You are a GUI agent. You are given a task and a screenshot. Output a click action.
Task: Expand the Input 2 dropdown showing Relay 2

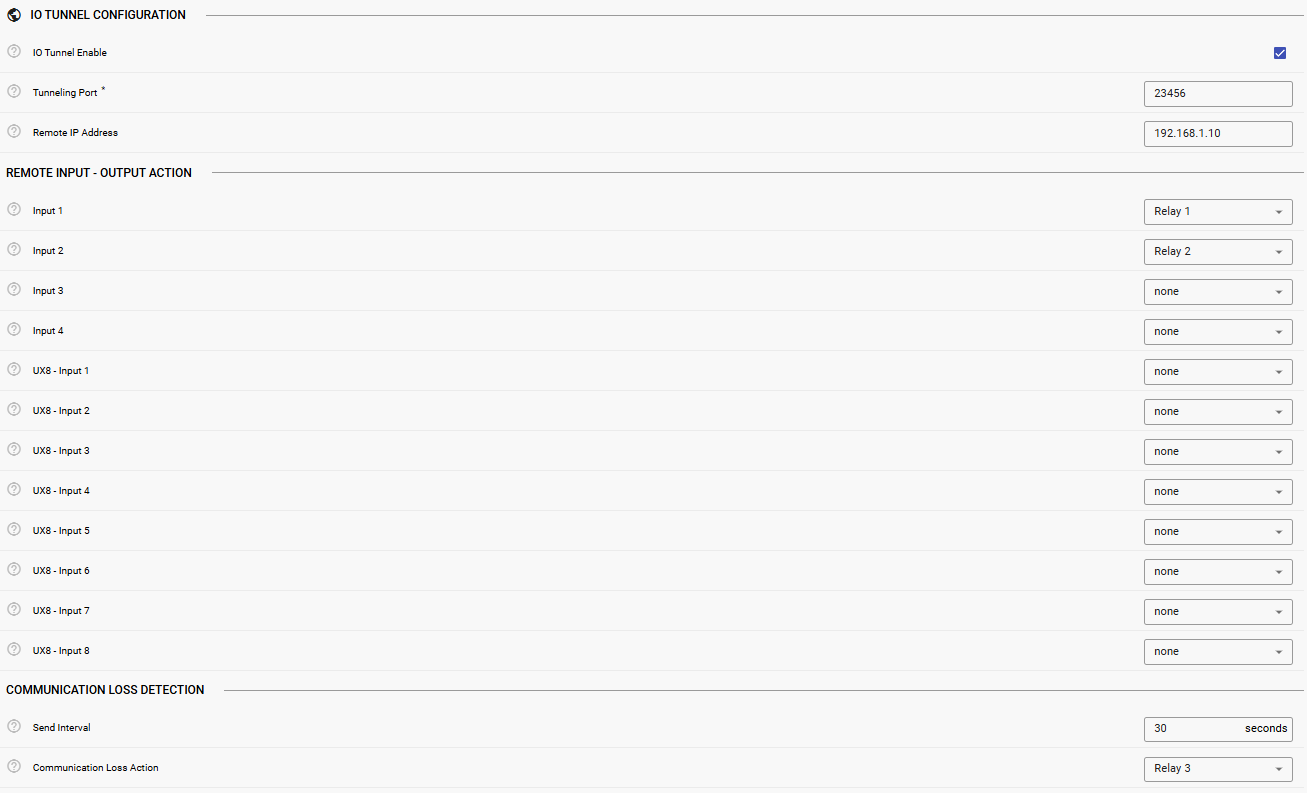pos(1217,252)
